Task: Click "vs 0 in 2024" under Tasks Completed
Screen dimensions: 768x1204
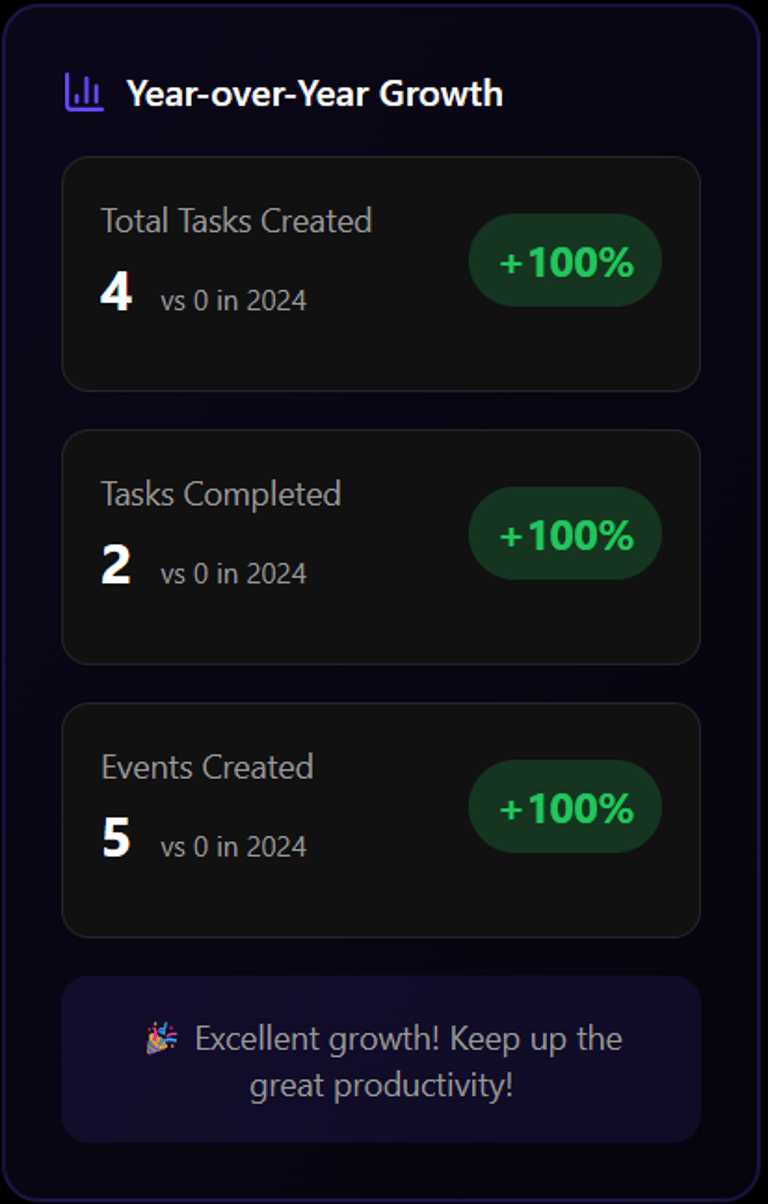Action: click(x=233, y=573)
